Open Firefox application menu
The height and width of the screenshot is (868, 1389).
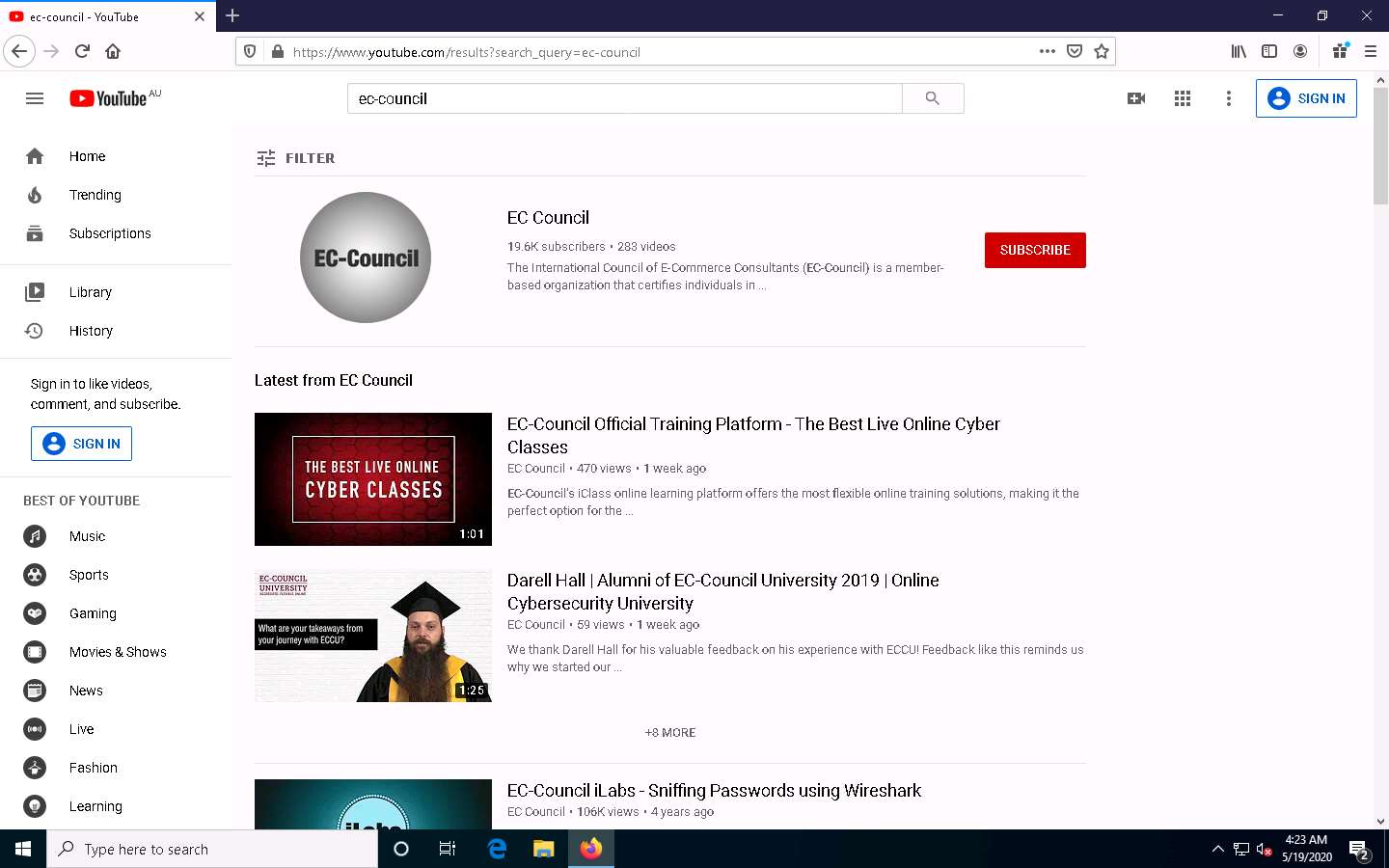pos(1371,51)
